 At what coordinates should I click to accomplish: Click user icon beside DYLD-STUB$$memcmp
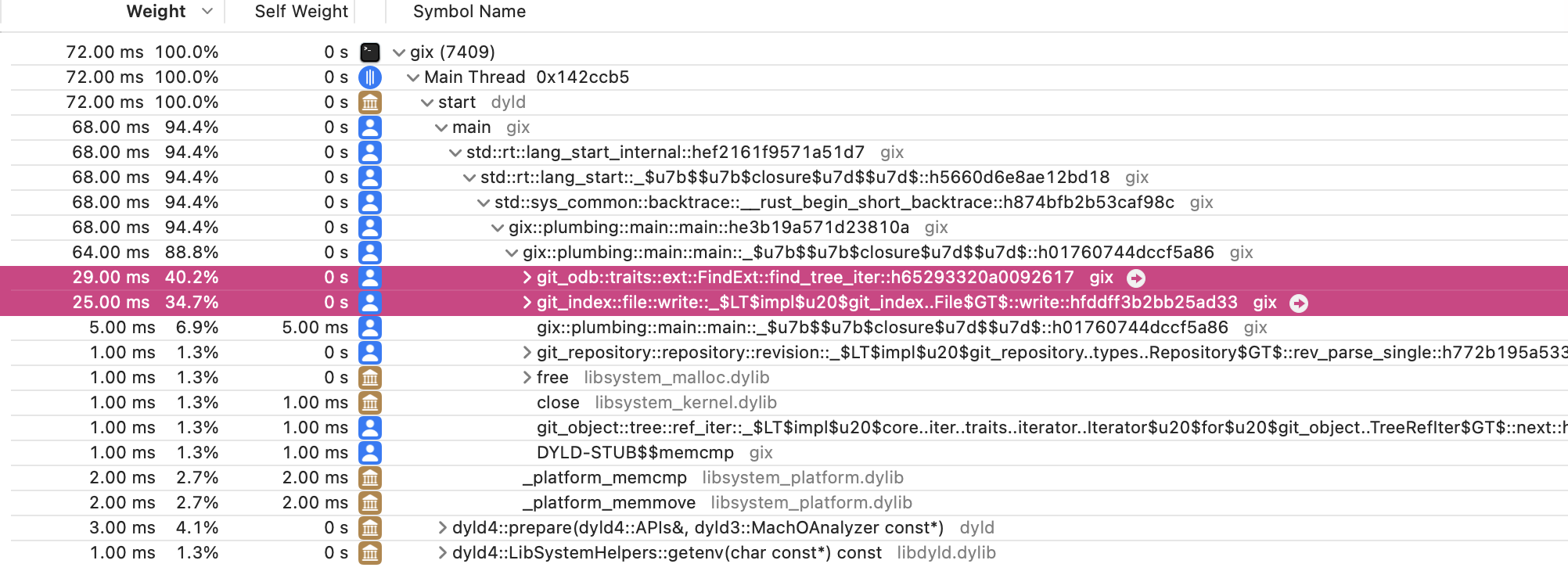coord(370,453)
